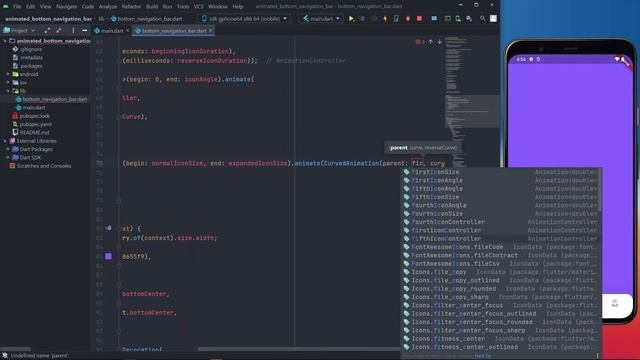Viewport: 640px width, 360px height.
Task: Click the green terminal-style toolbar icon
Action: pyautogui.click(x=447, y=19)
